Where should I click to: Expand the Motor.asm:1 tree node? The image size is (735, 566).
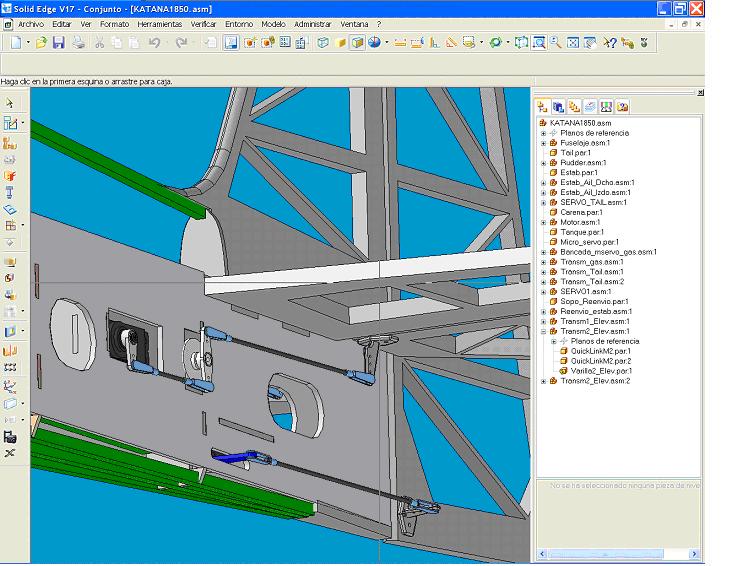[543, 222]
